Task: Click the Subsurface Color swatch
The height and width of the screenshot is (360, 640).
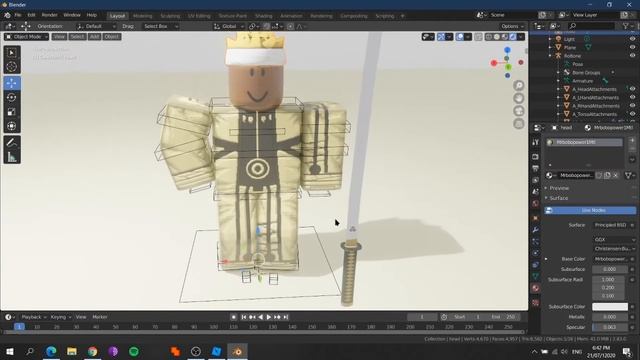Action: (610, 307)
